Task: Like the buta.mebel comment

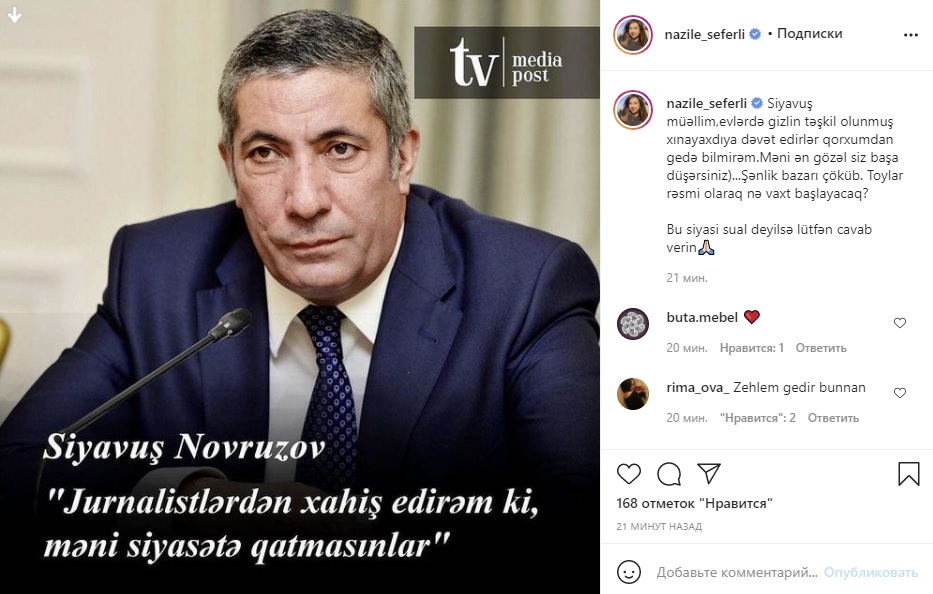Action: coord(900,323)
